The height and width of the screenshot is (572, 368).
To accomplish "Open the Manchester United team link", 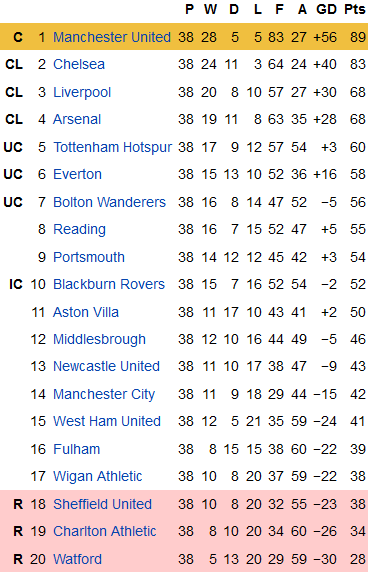I will pyautogui.click(x=112, y=37).
